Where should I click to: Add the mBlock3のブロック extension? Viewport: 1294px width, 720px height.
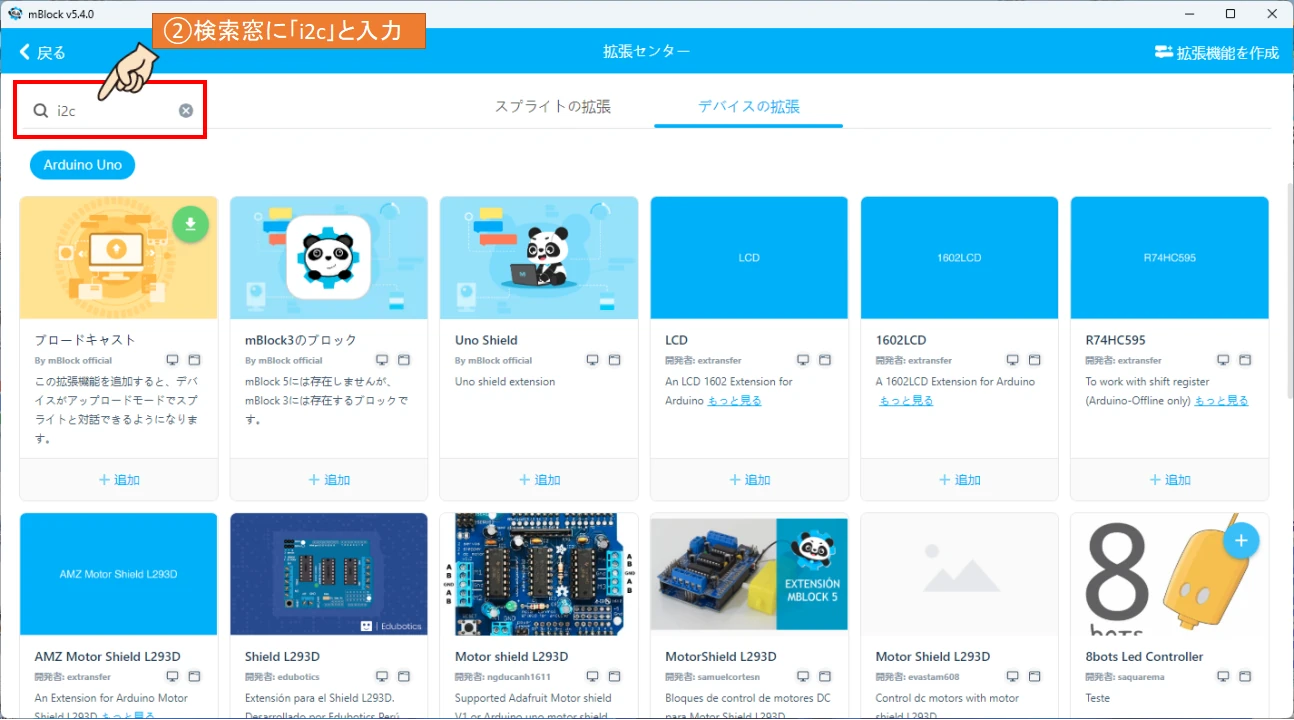pos(329,480)
